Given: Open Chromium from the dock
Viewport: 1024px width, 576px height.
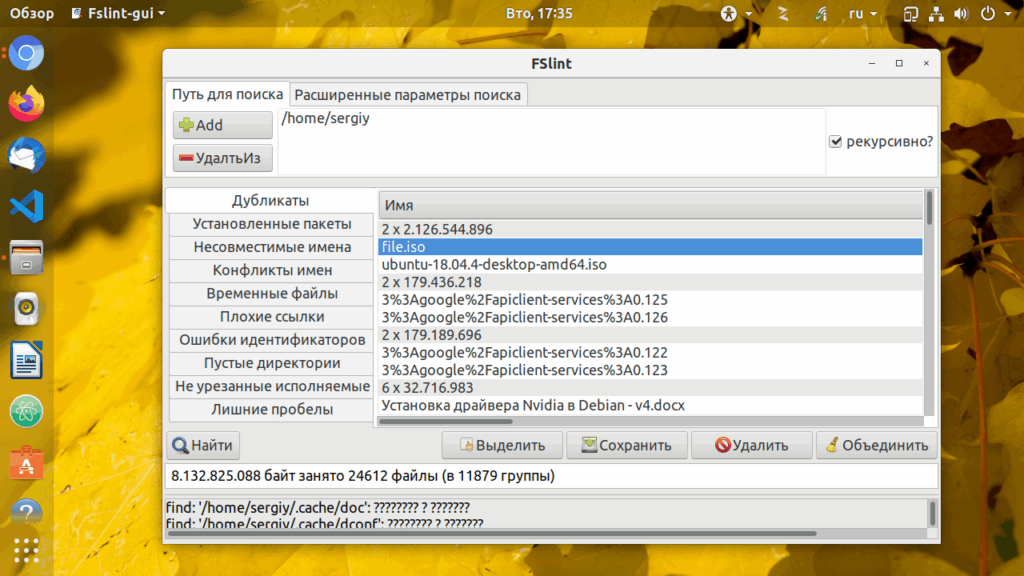Looking at the screenshot, I should point(26,54).
